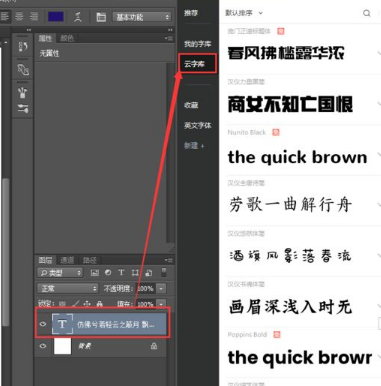This screenshot has height=386, width=381.
Task: Select right align text icon
Action: 34,16
